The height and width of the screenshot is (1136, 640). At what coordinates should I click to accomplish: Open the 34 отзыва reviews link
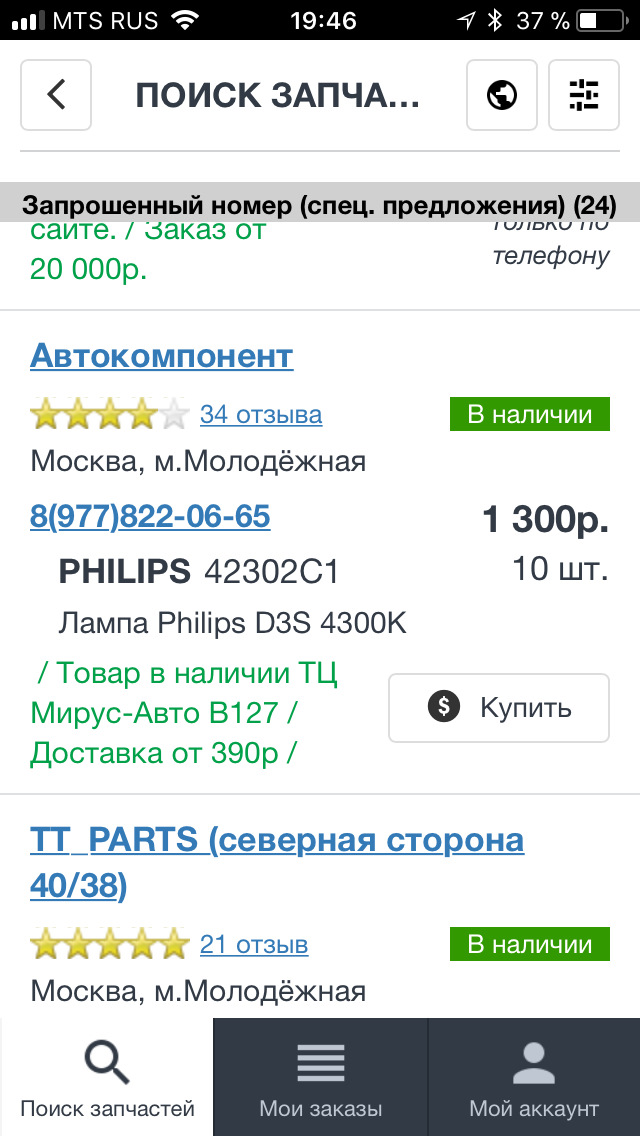pos(261,414)
